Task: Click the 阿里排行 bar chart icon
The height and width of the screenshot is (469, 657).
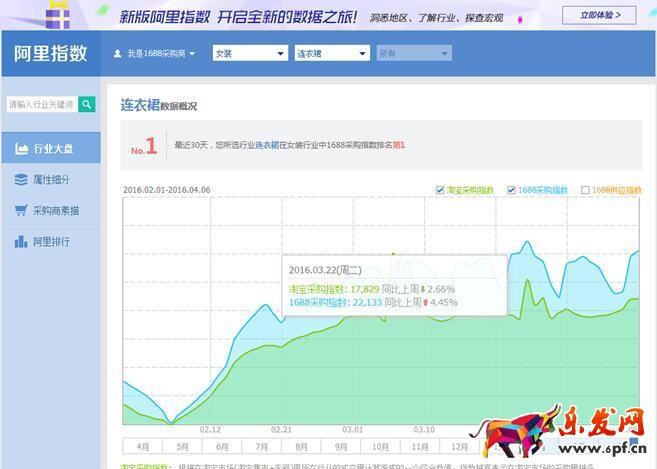Action: tap(21, 242)
